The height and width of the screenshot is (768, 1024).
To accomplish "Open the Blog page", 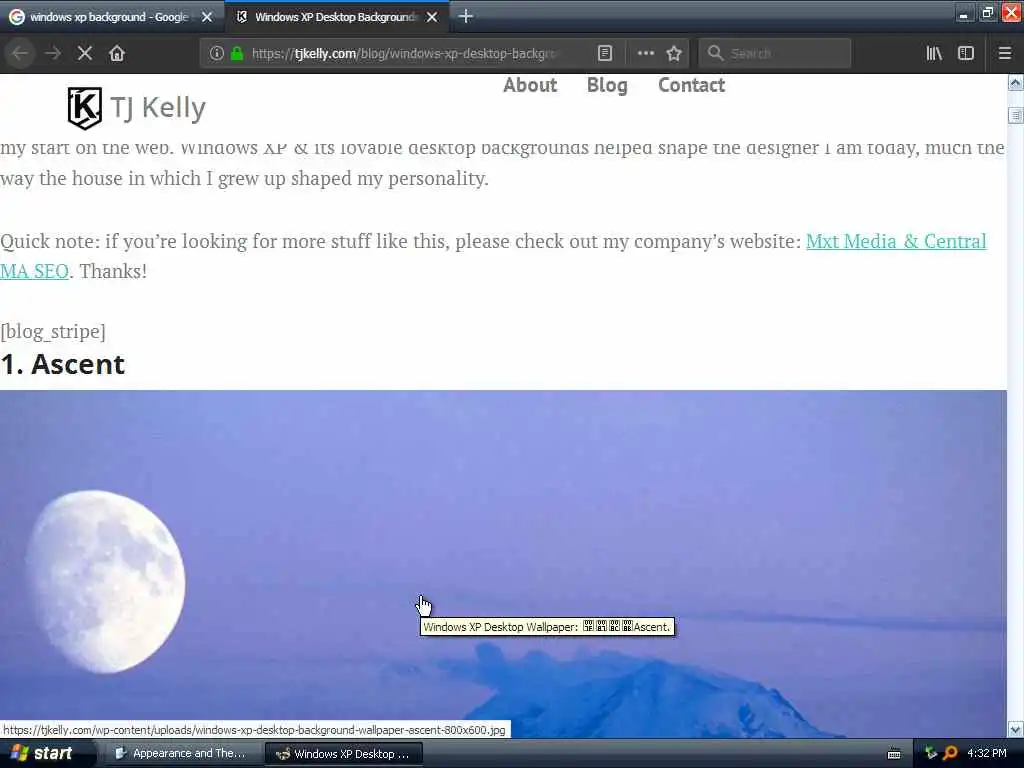I will pyautogui.click(x=607, y=85).
